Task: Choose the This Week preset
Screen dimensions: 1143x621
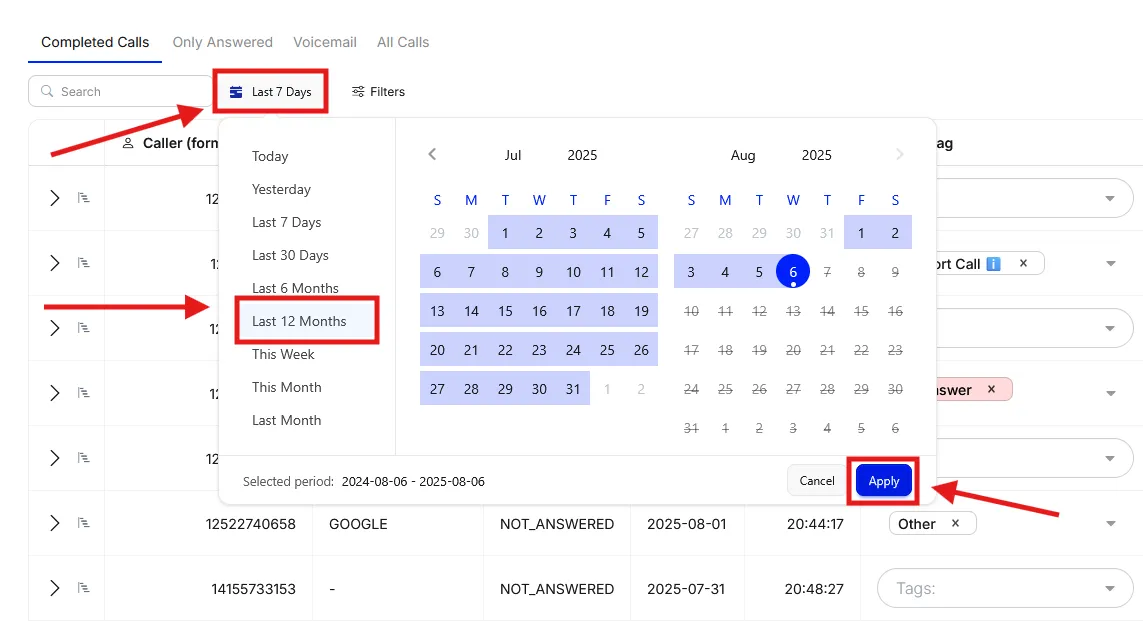Action: click(283, 354)
